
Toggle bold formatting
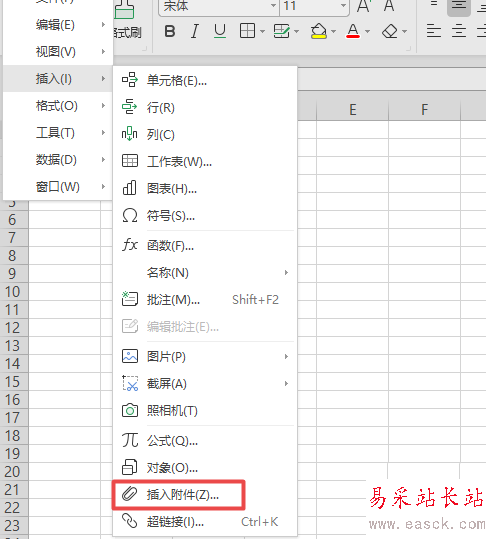coord(170,31)
